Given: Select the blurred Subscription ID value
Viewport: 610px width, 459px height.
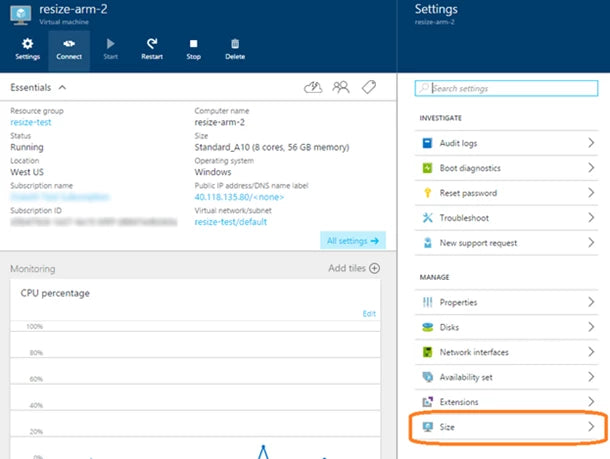Looking at the screenshot, I should (93, 222).
